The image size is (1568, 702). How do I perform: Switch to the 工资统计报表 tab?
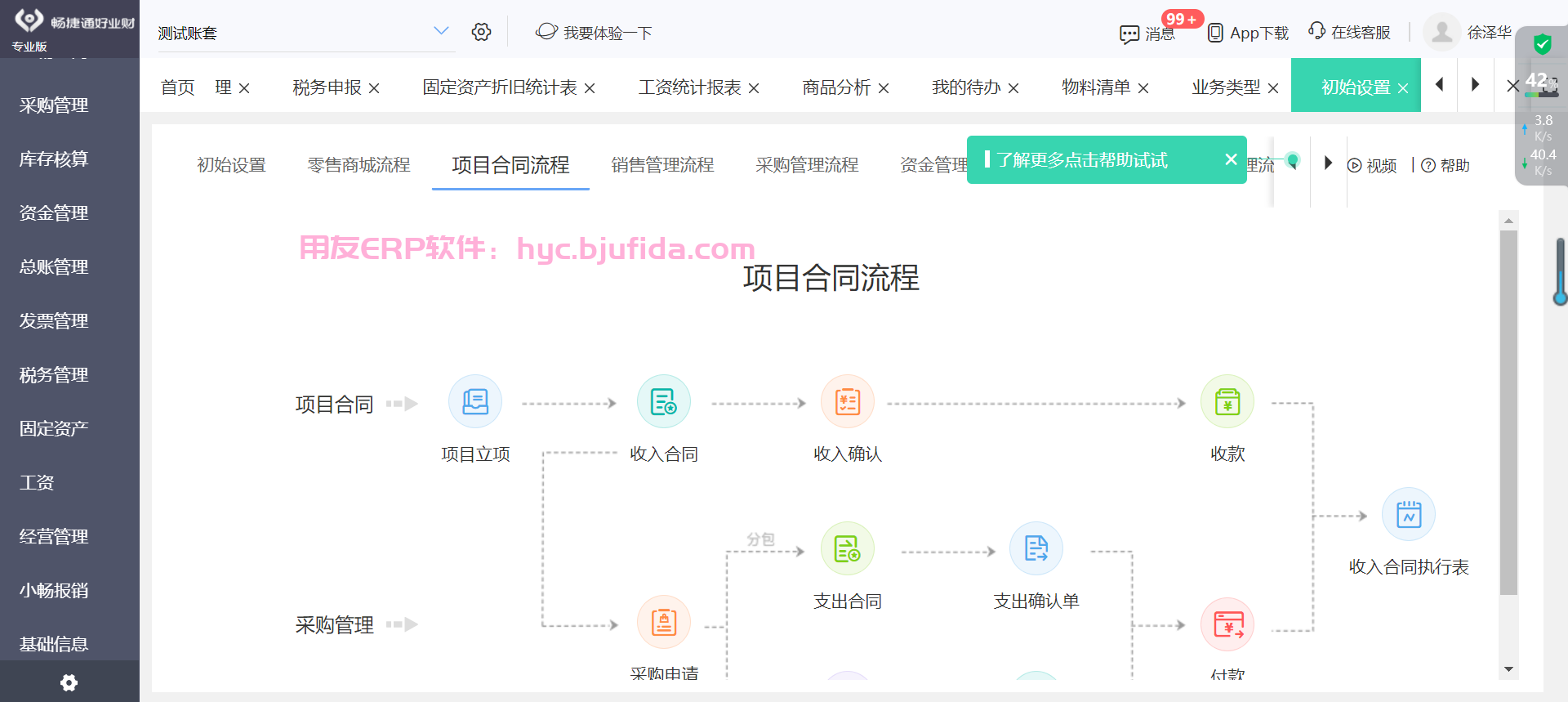point(690,87)
